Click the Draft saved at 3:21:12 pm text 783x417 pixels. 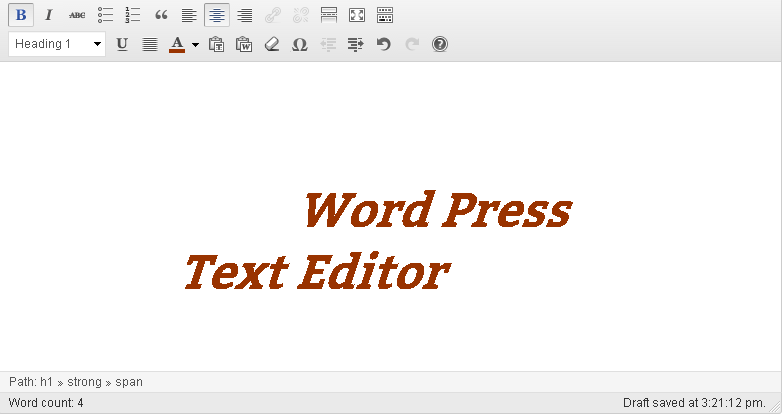(694, 403)
